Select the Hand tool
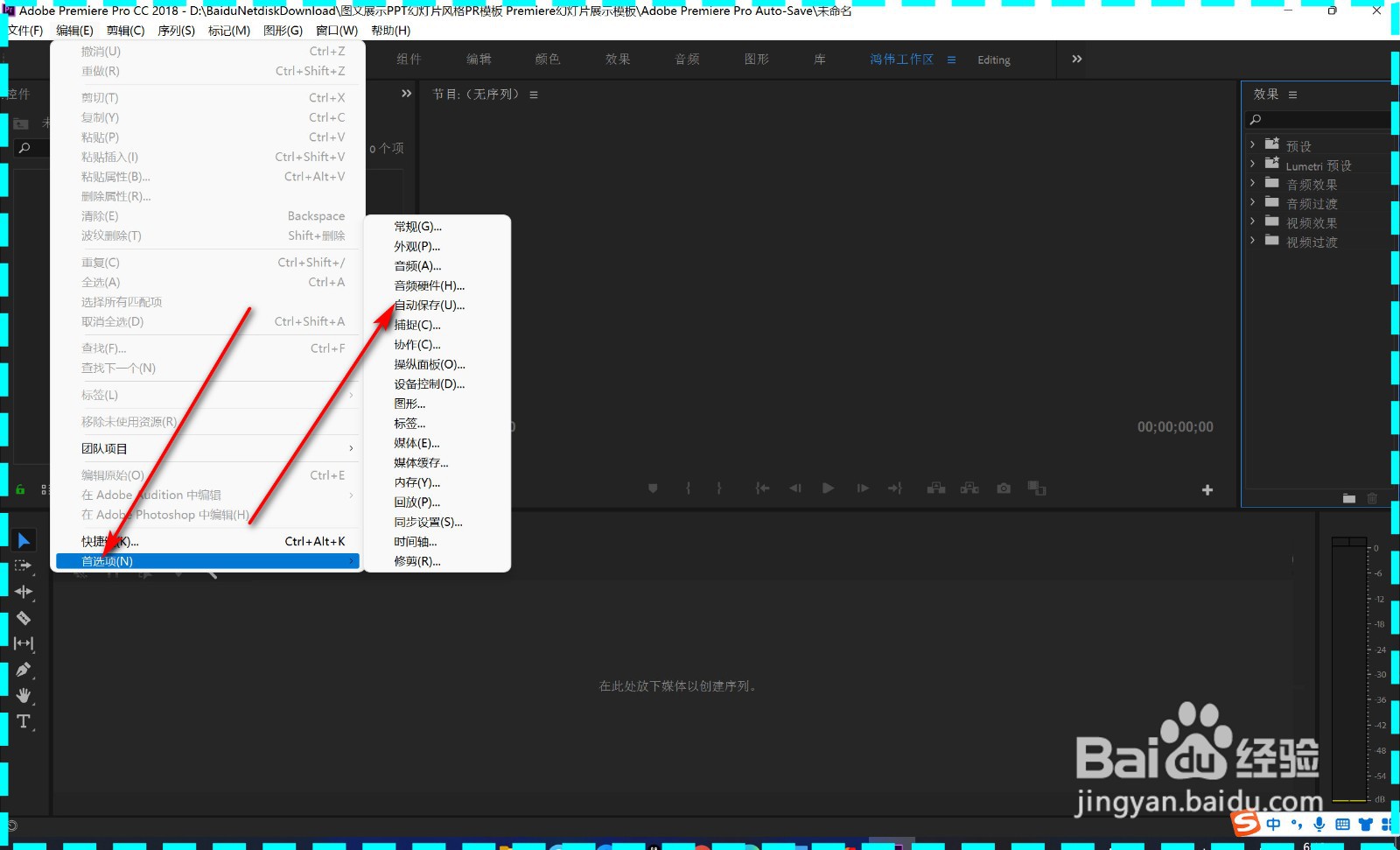This screenshot has width=1400, height=850. click(24, 696)
